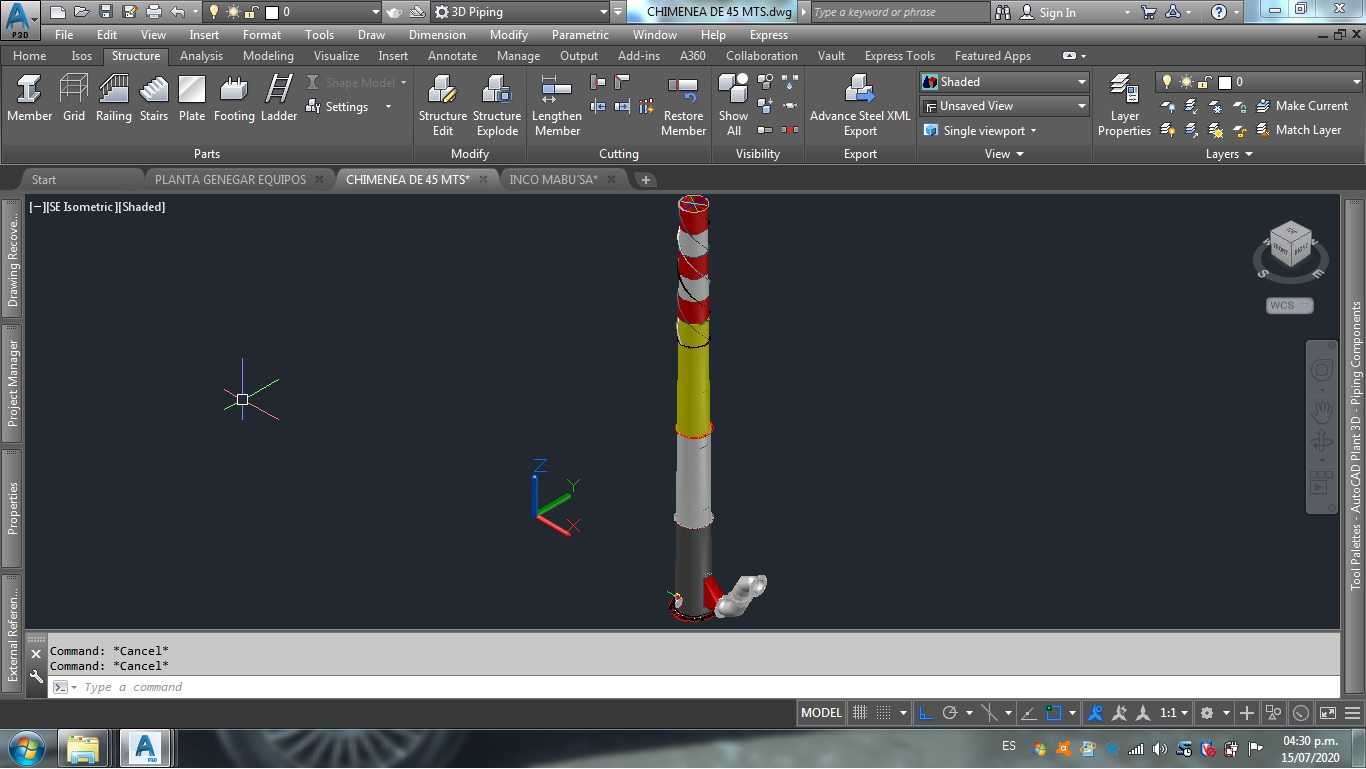
Task: Open Layer Properties manager
Action: click(1125, 105)
